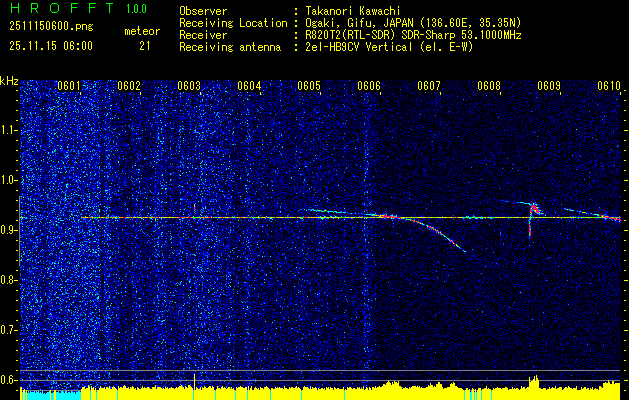The image size is (629, 400).
Task: Click the 0602 time marker
Action: (129, 85)
